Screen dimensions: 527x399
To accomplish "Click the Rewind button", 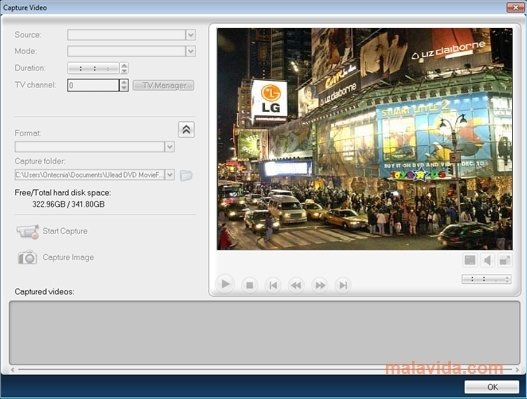I will tap(296, 285).
